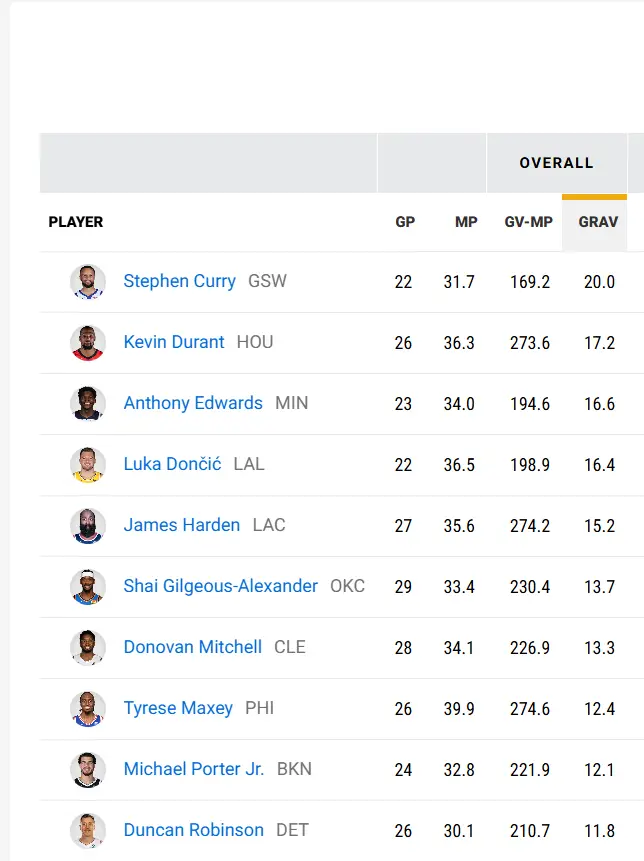Click Luka Dončić's player photo
This screenshot has width=644, height=861.
coord(88,465)
